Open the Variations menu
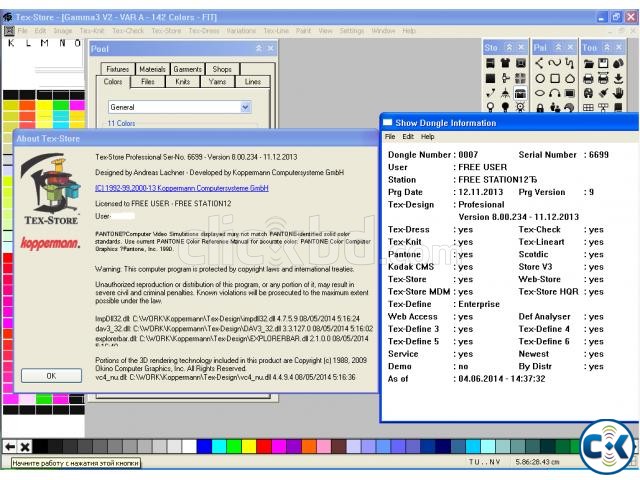Viewport: 640px width, 480px height. coord(241,31)
